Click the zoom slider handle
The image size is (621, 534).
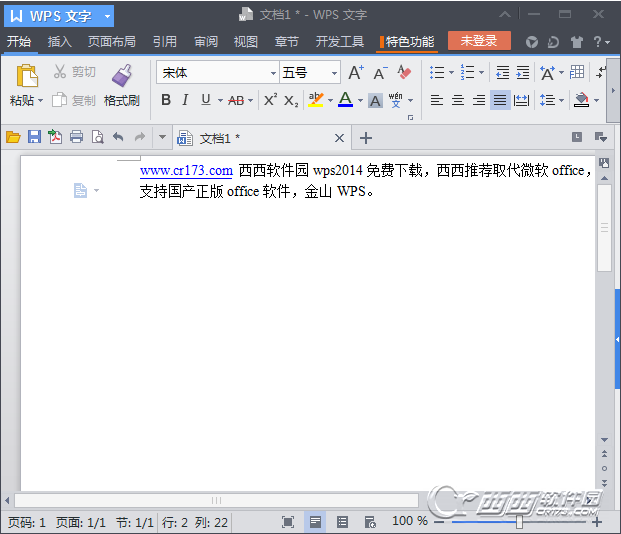519,522
